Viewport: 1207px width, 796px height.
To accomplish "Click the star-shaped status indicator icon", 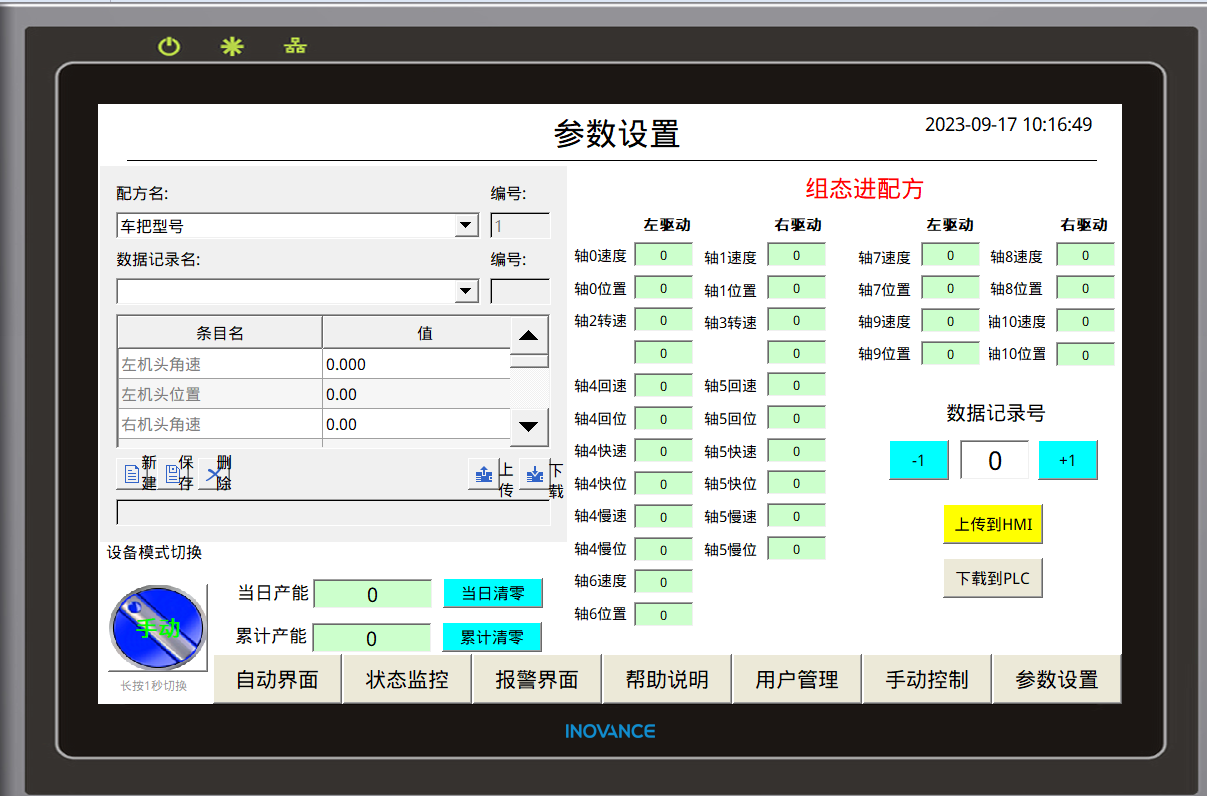I will tap(232, 46).
